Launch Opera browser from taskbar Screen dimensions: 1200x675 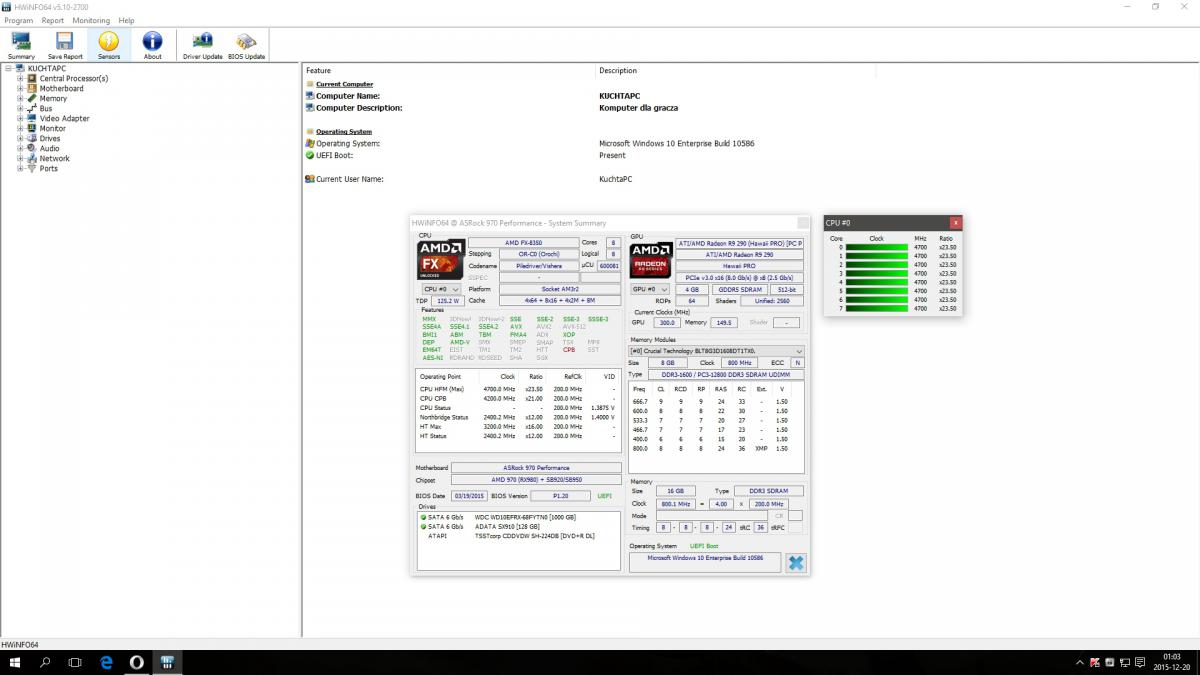[x=137, y=663]
